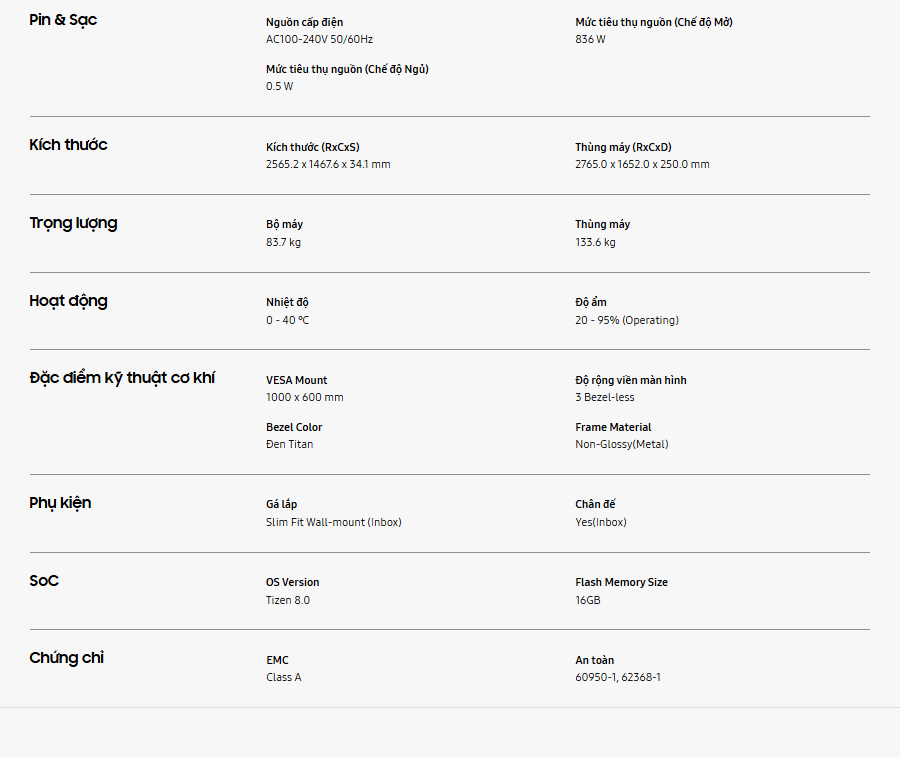Click the Đen Titan bezel color value
This screenshot has width=901, height=761.
click(x=289, y=444)
